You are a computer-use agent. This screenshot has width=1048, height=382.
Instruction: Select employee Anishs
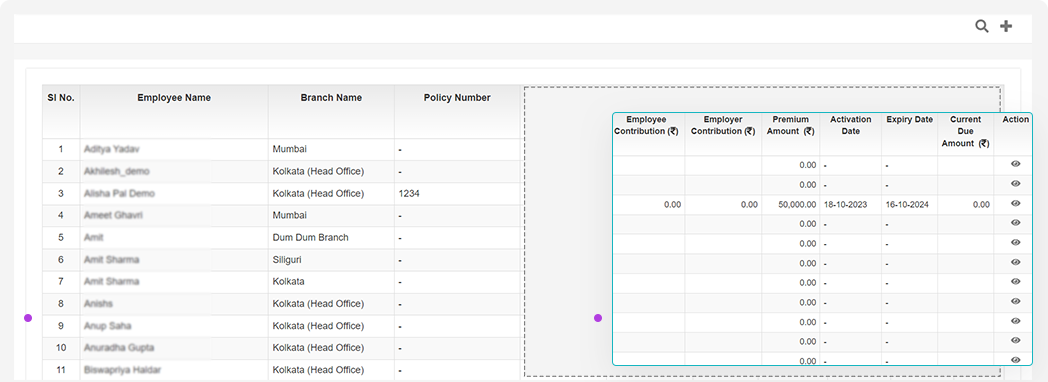tap(98, 304)
